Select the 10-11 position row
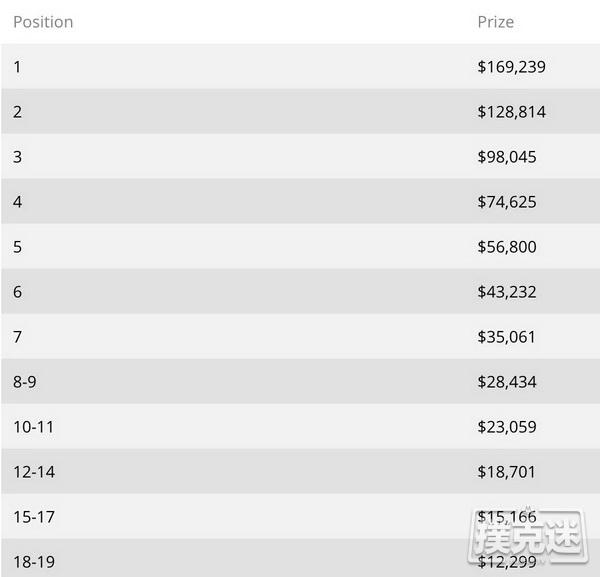Viewport: 600px width, 577px height. click(300, 426)
